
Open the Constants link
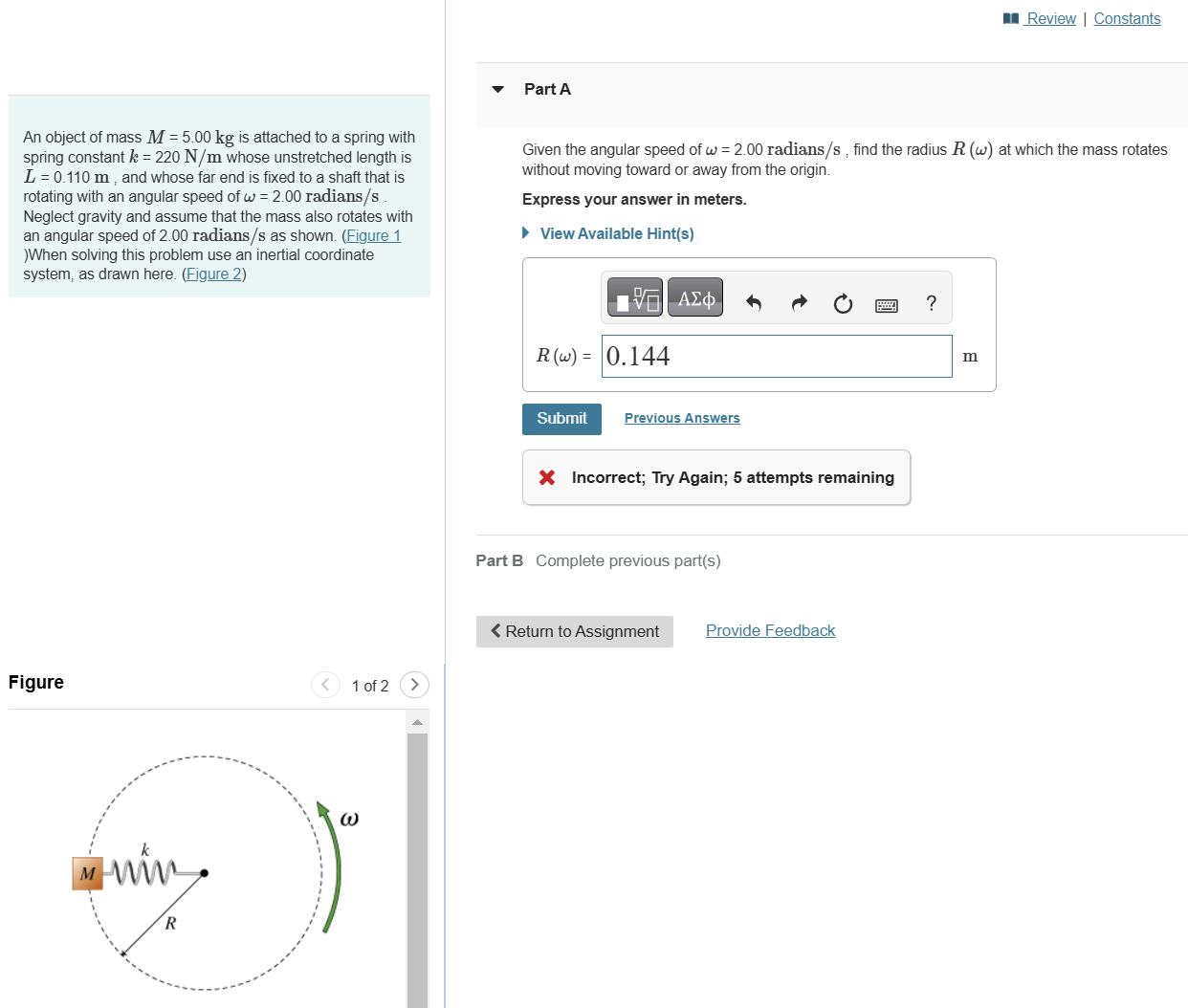(1127, 17)
